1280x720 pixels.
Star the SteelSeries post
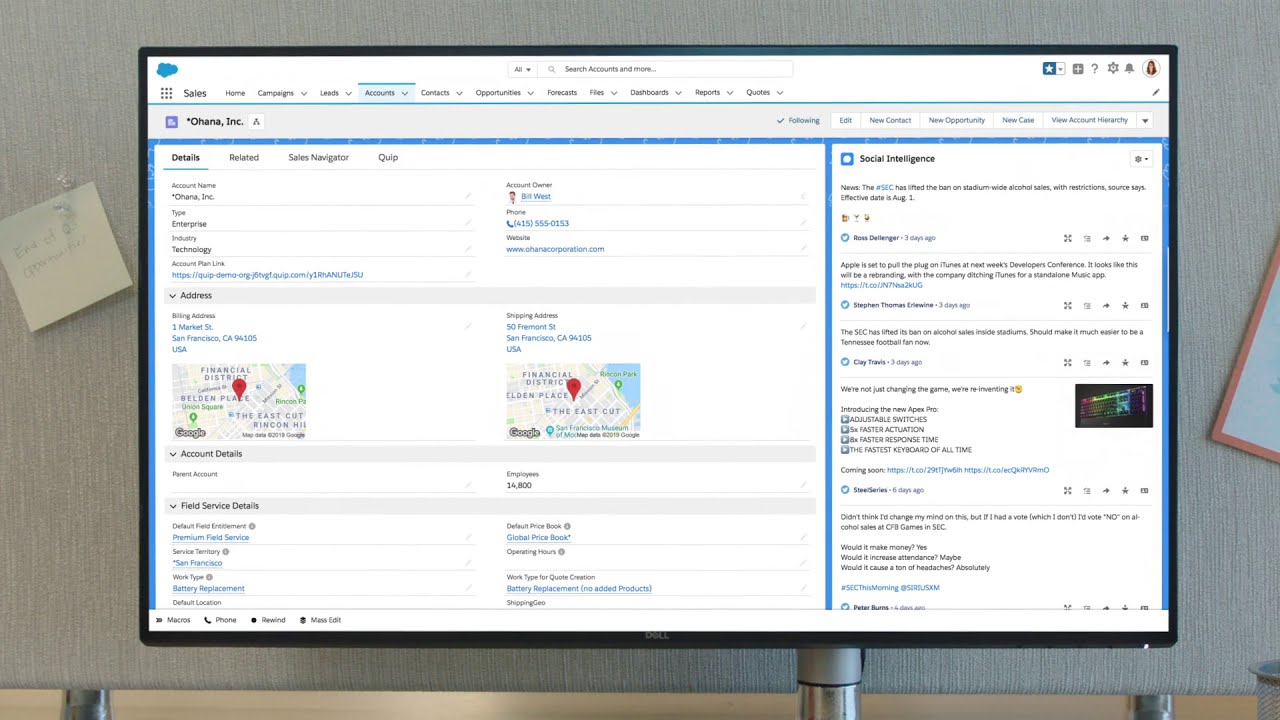(x=1125, y=490)
